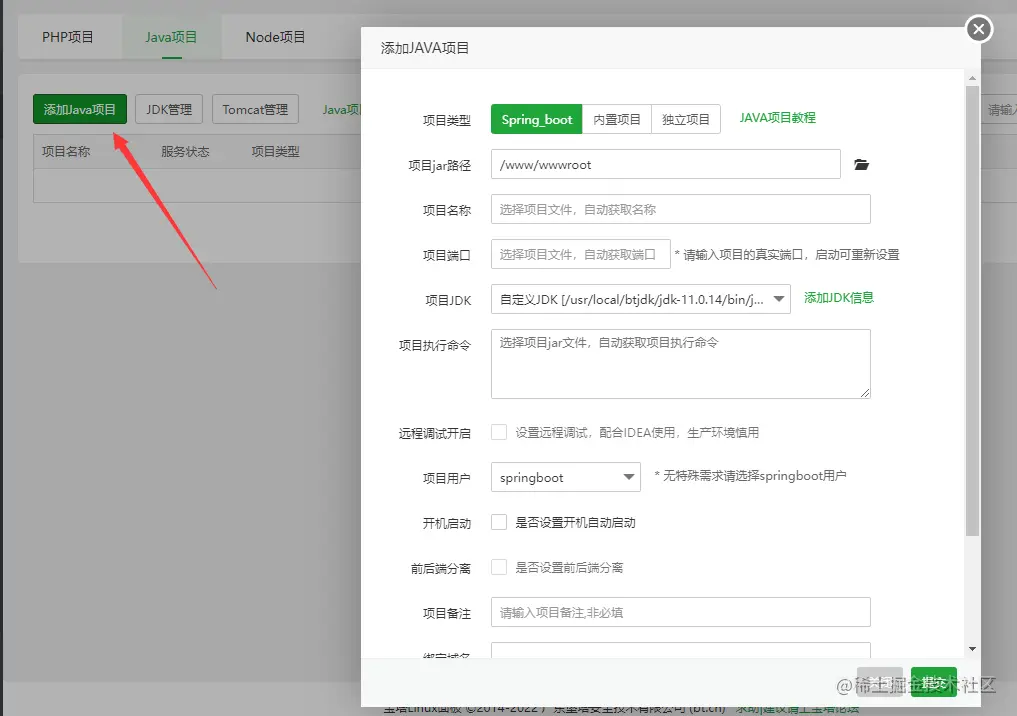
Task: Click the green 提交 submit button
Action: tap(933, 682)
